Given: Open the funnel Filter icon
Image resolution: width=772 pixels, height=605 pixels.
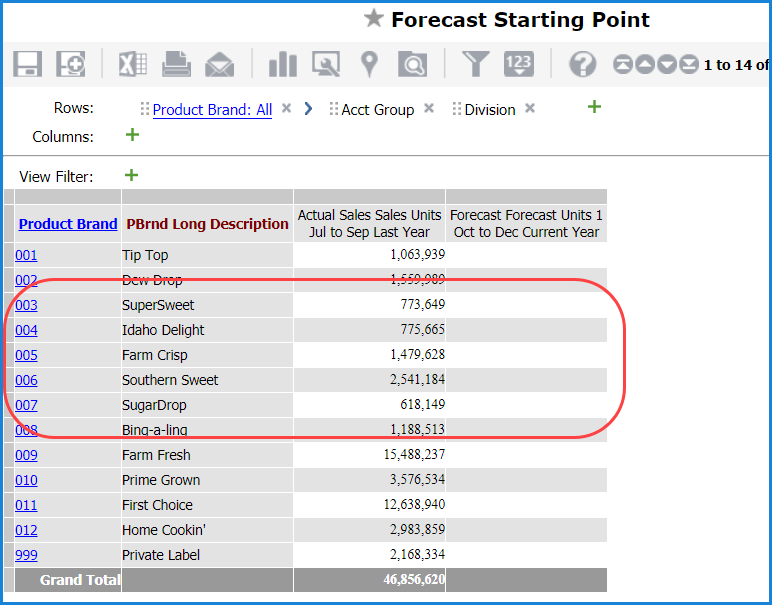Looking at the screenshot, I should (x=475, y=64).
